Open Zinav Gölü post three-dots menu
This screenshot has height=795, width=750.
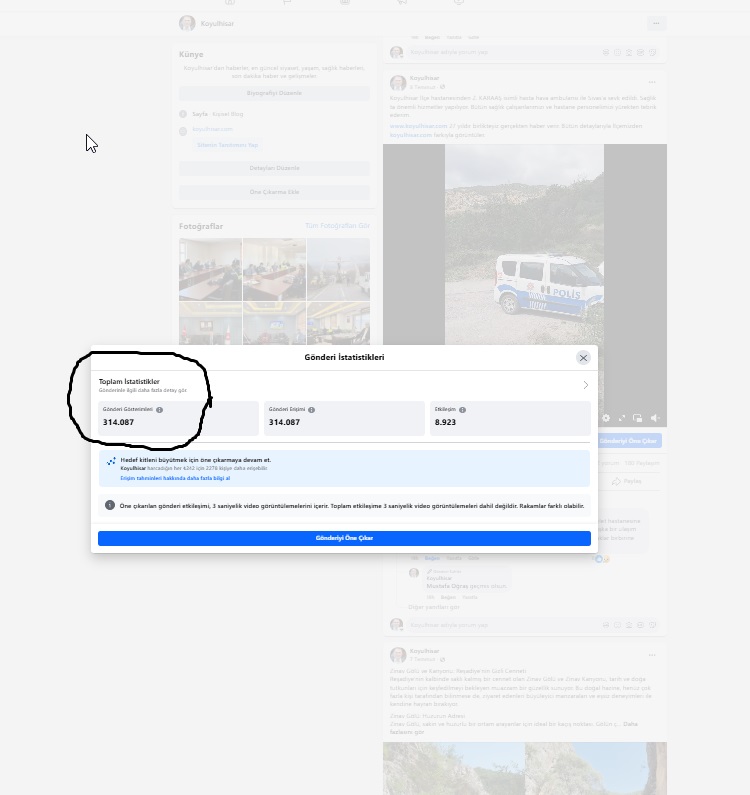tap(652, 656)
